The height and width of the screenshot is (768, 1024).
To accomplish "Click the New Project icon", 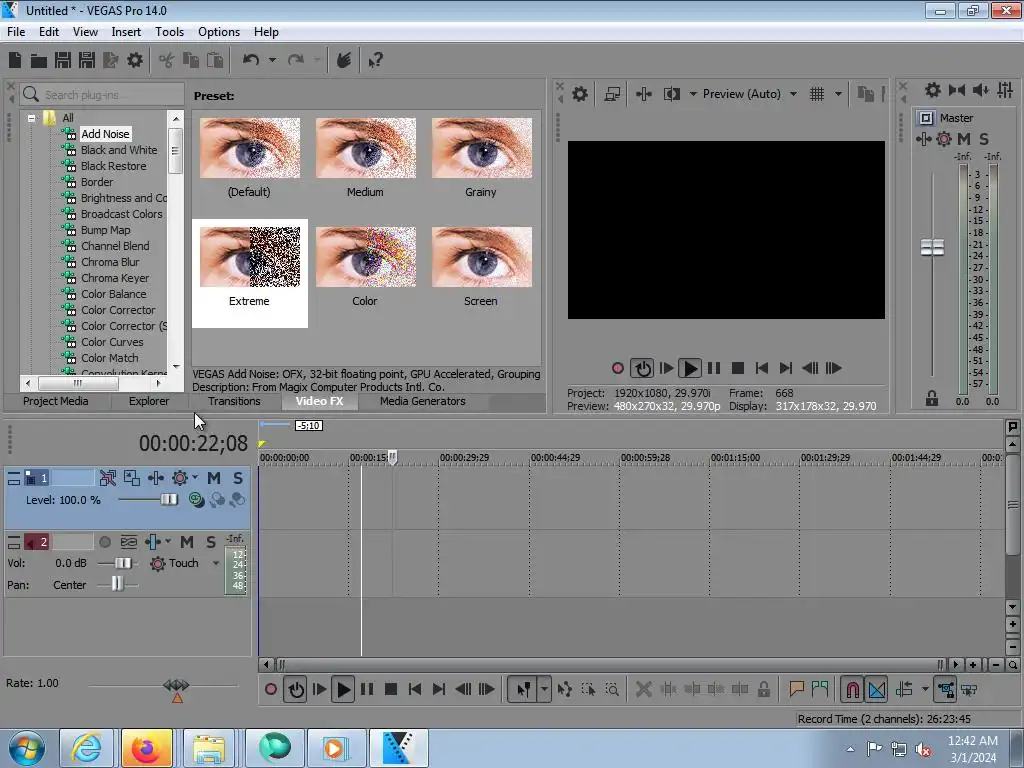I will tap(15, 61).
